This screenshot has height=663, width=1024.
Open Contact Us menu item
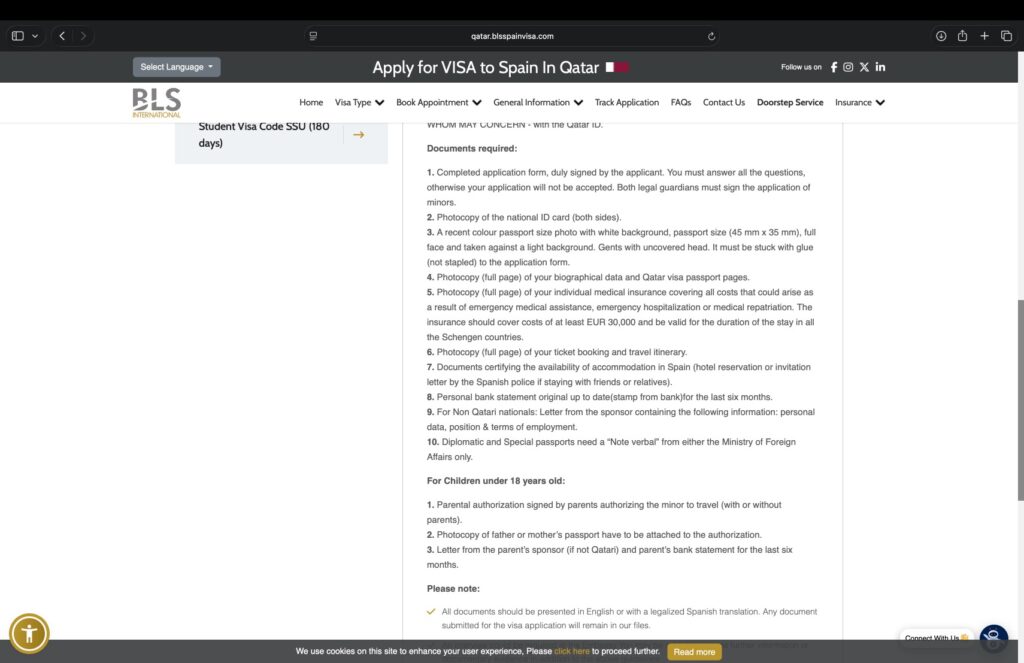coord(724,103)
